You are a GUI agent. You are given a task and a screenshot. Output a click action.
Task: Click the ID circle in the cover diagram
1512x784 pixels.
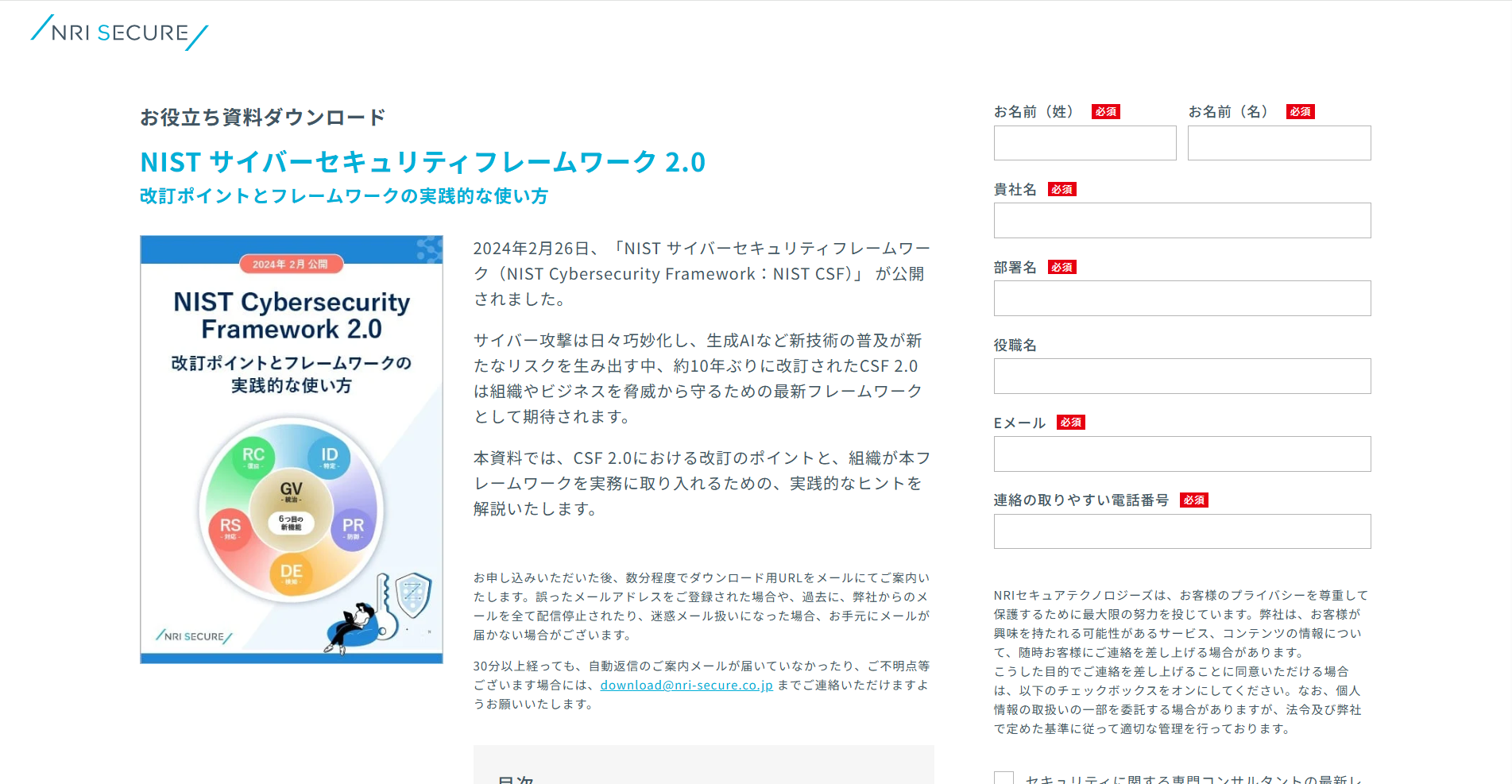(329, 456)
